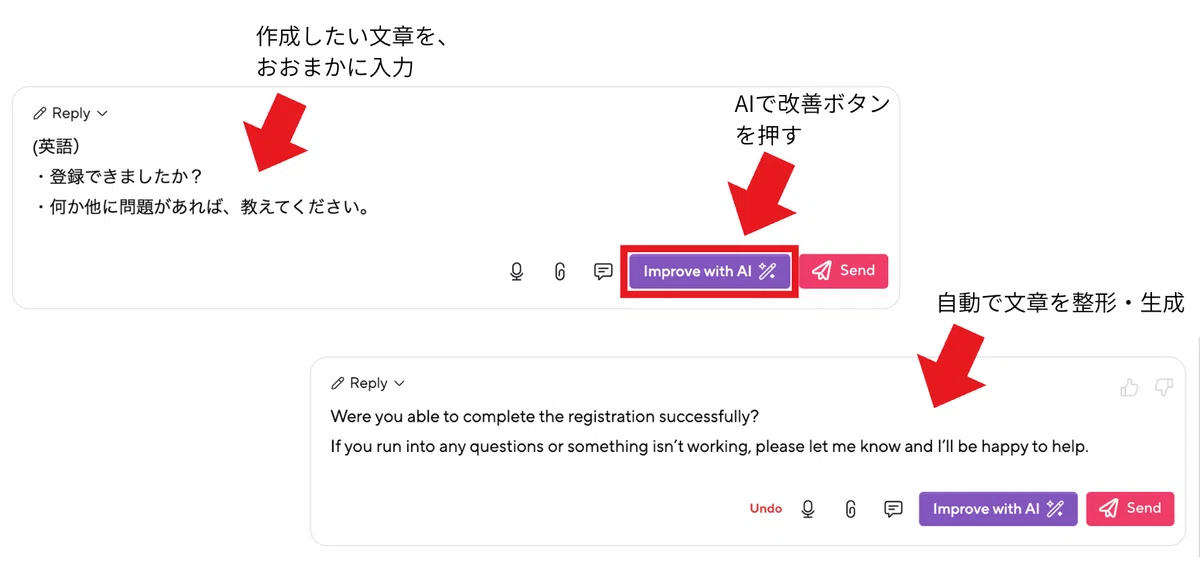Send the improved English reply
The width and height of the screenshot is (1200, 568).
point(1130,509)
